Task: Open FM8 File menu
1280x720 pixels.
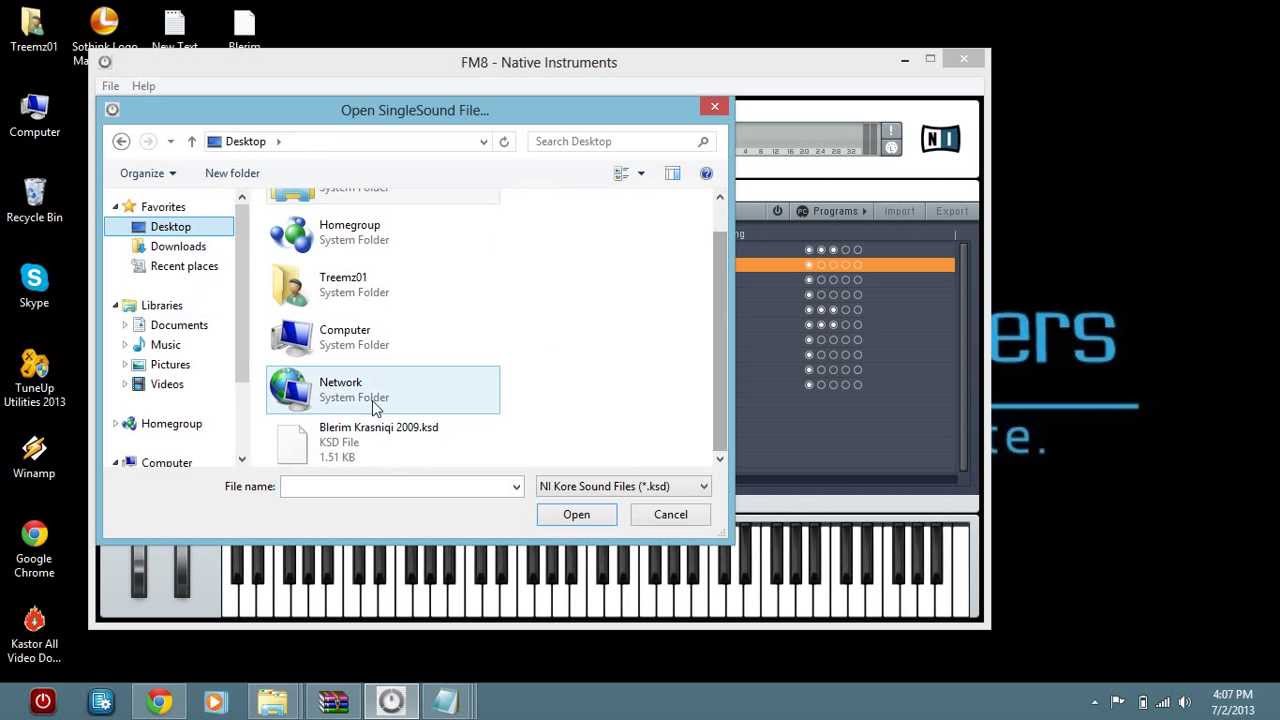Action: pyautogui.click(x=110, y=86)
